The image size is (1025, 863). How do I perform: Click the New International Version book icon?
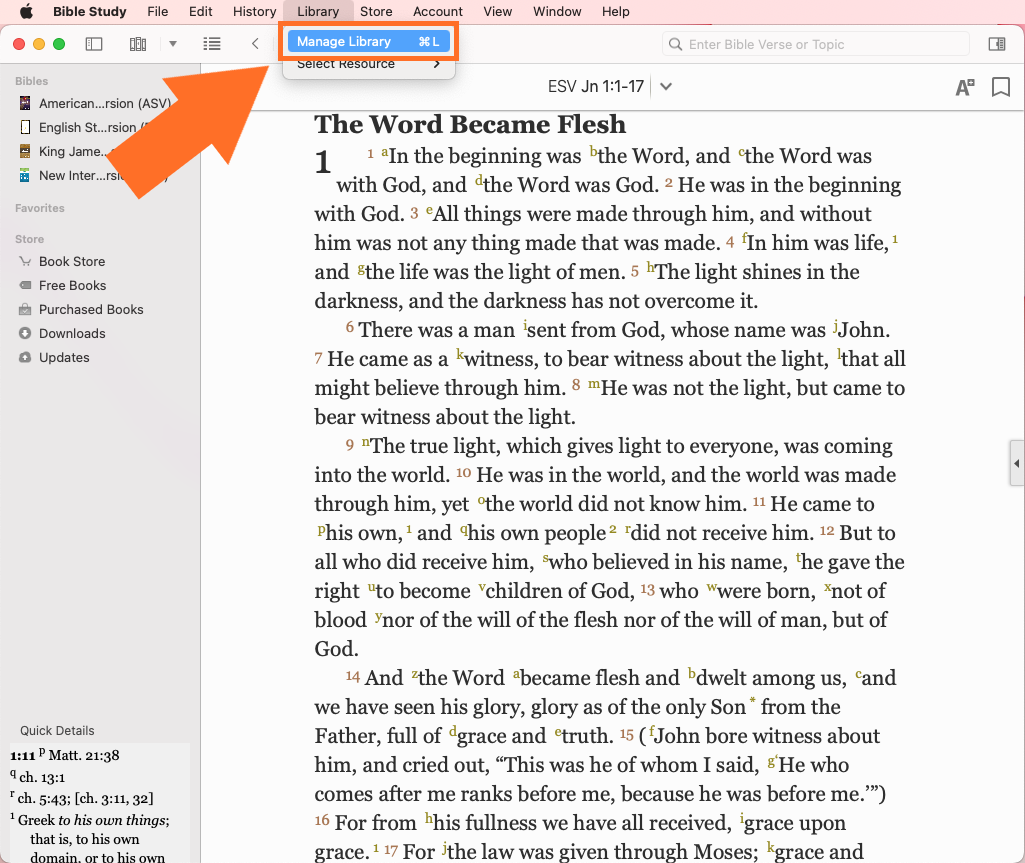[25, 176]
